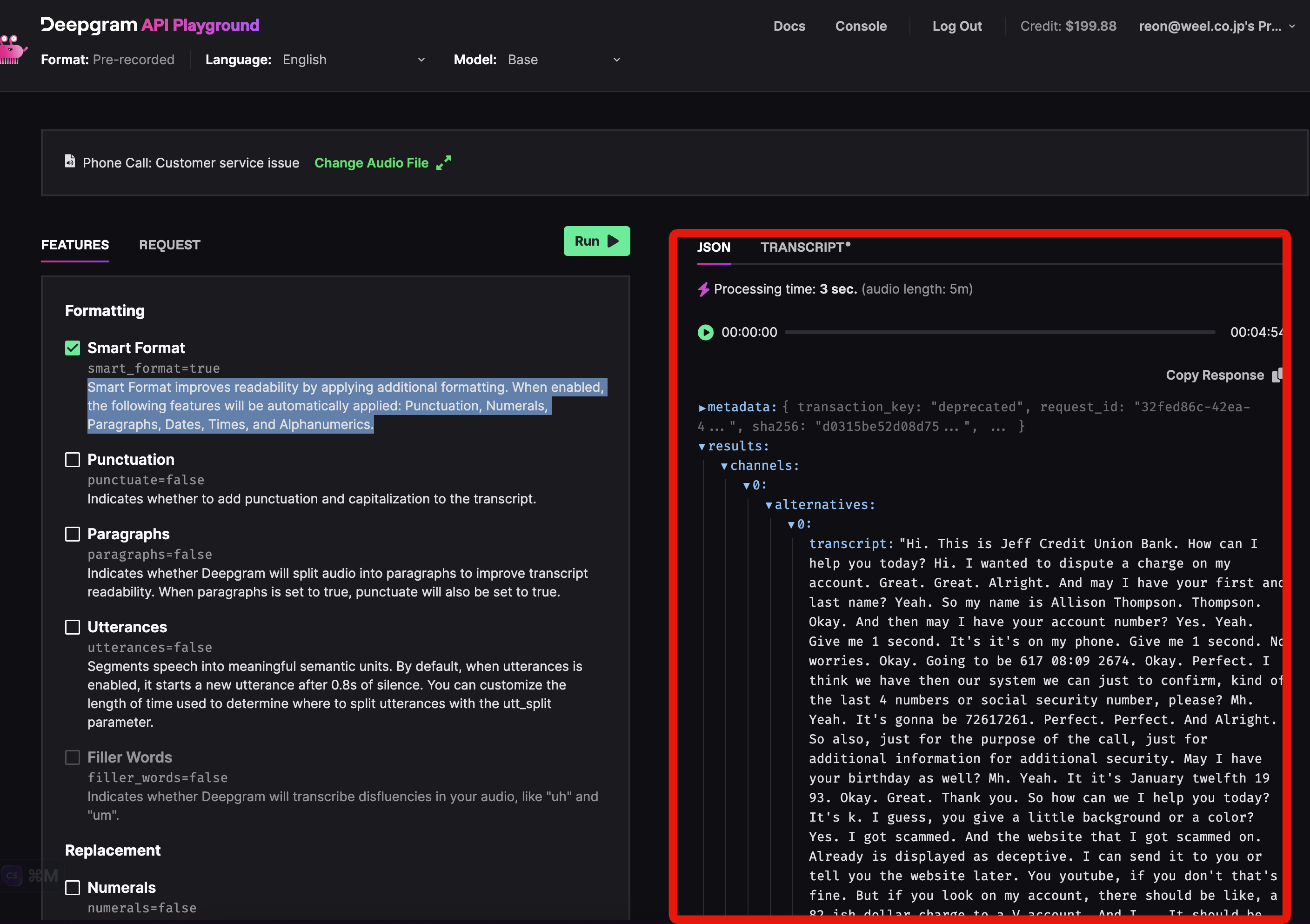The height and width of the screenshot is (924, 1310).
Task: Click the audio playback progress bar
Action: click(x=1000, y=332)
